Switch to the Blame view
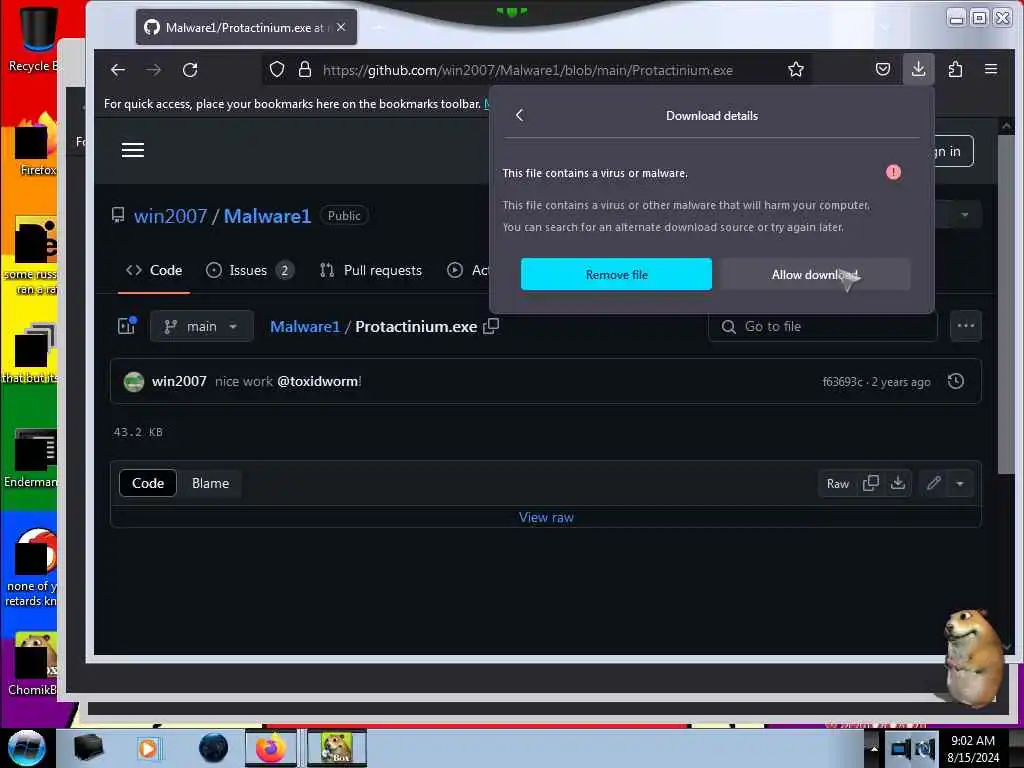The image size is (1024, 768). point(210,483)
